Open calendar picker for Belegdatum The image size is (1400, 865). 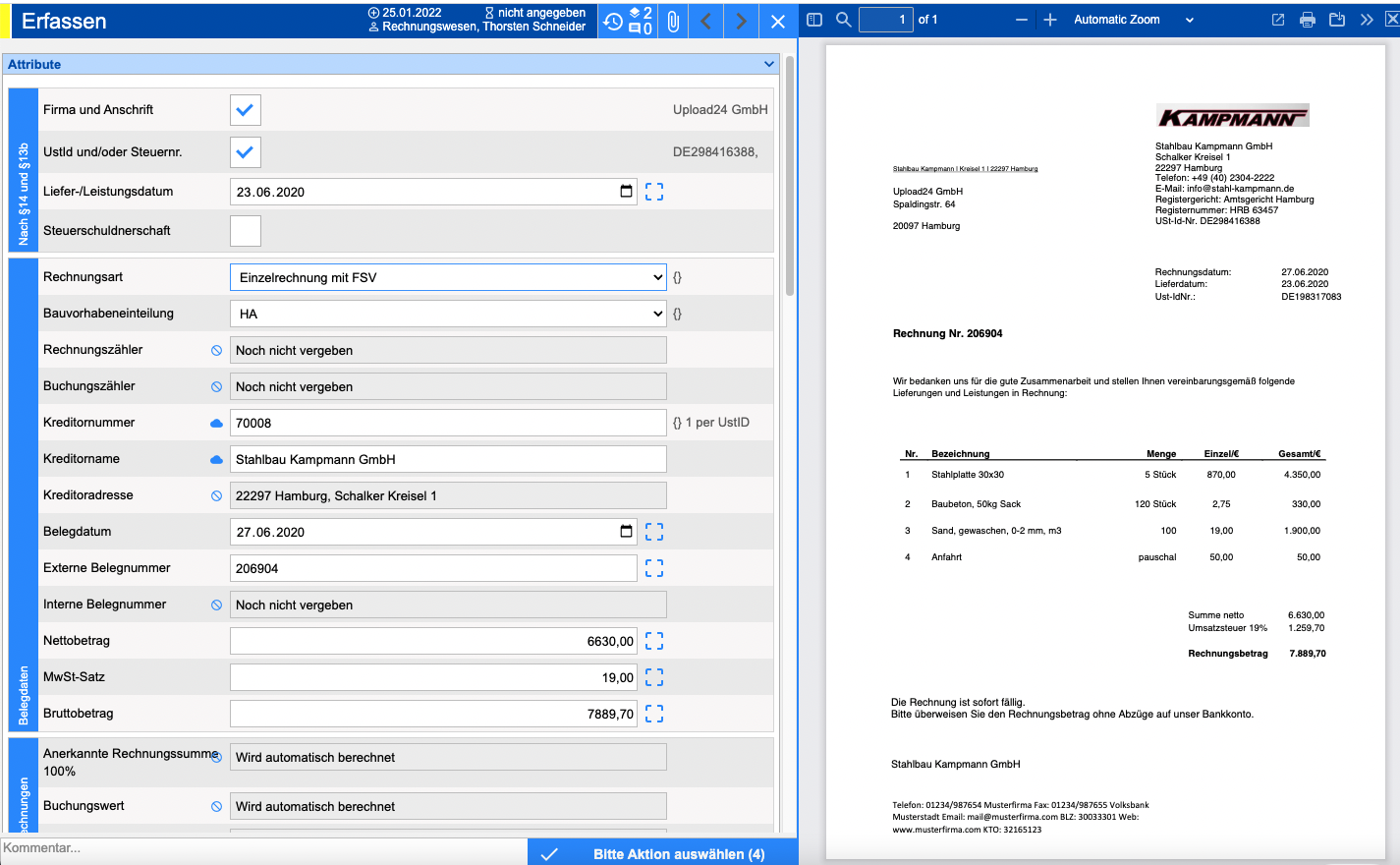coord(626,531)
